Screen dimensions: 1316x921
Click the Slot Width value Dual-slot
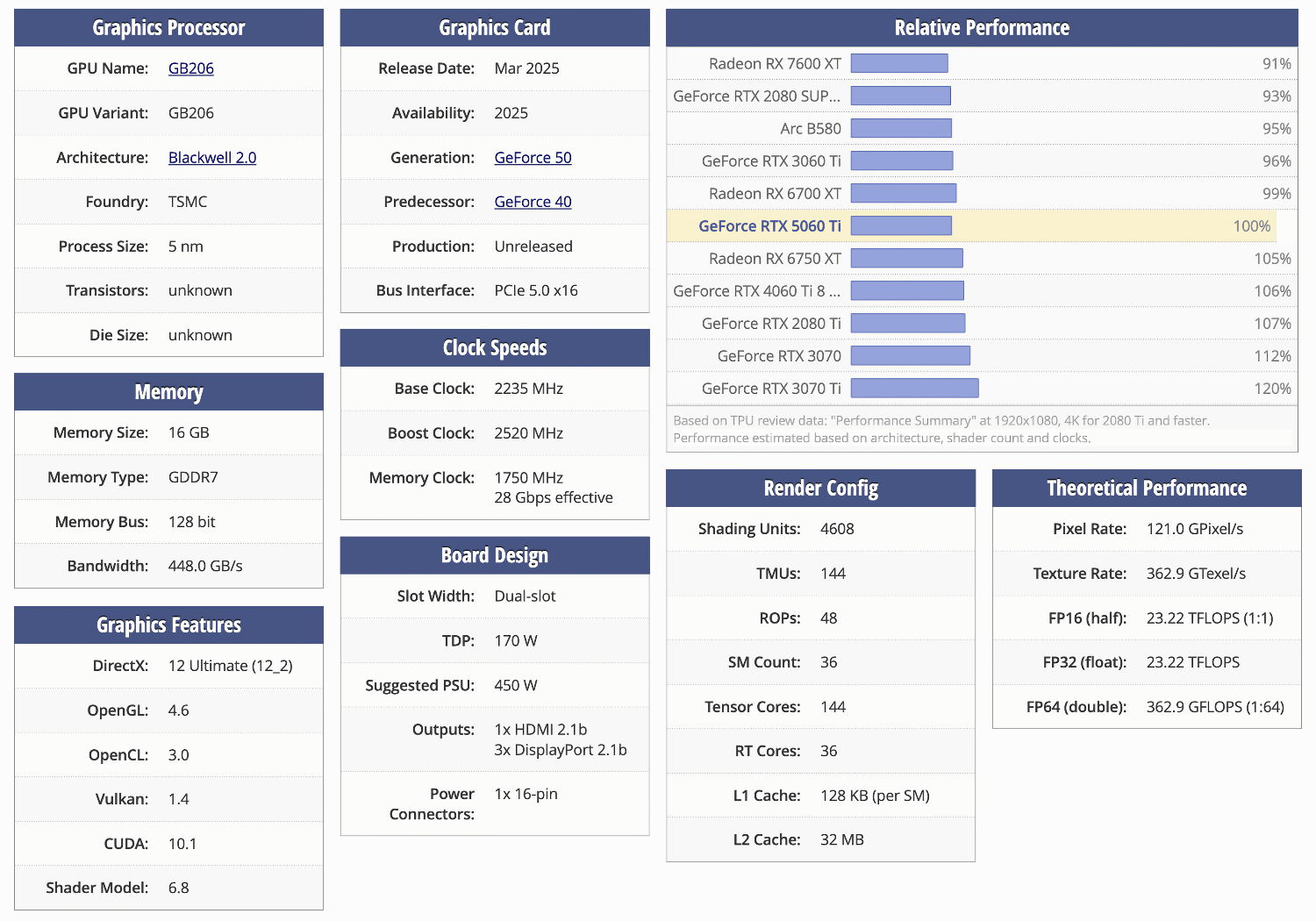coord(525,596)
